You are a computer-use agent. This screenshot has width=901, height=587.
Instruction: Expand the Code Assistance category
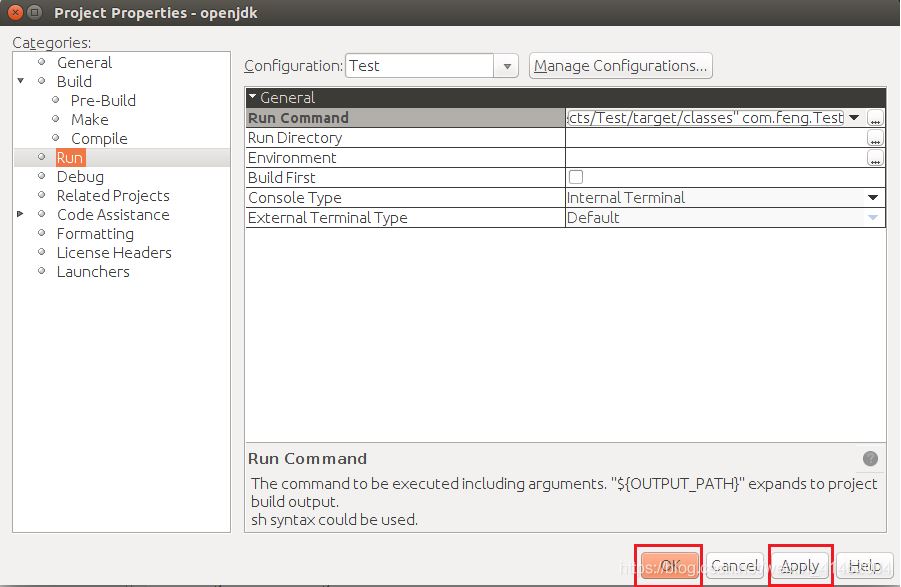[x=21, y=214]
